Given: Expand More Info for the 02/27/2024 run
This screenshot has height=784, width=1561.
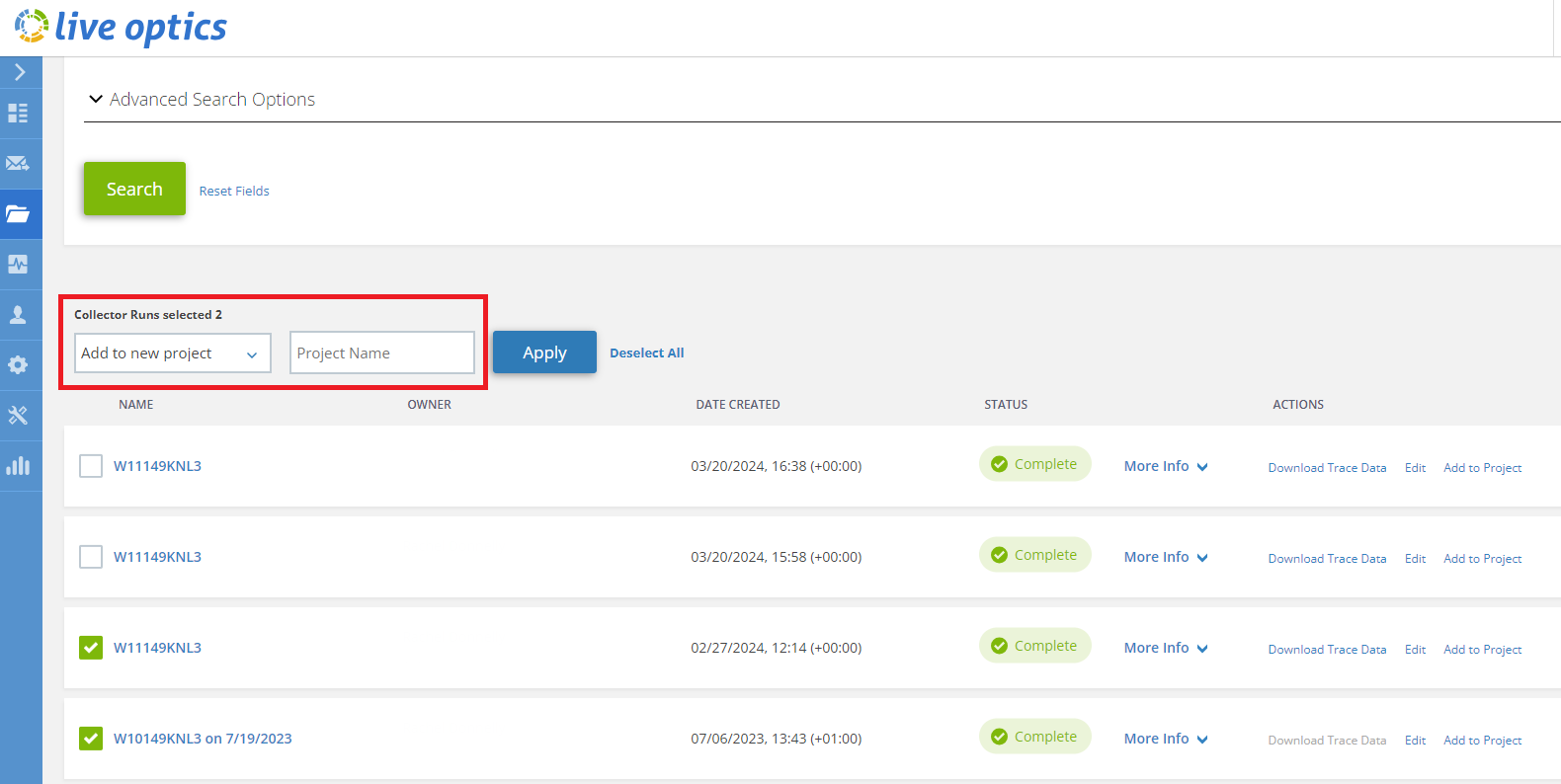Looking at the screenshot, I should pos(1166,648).
